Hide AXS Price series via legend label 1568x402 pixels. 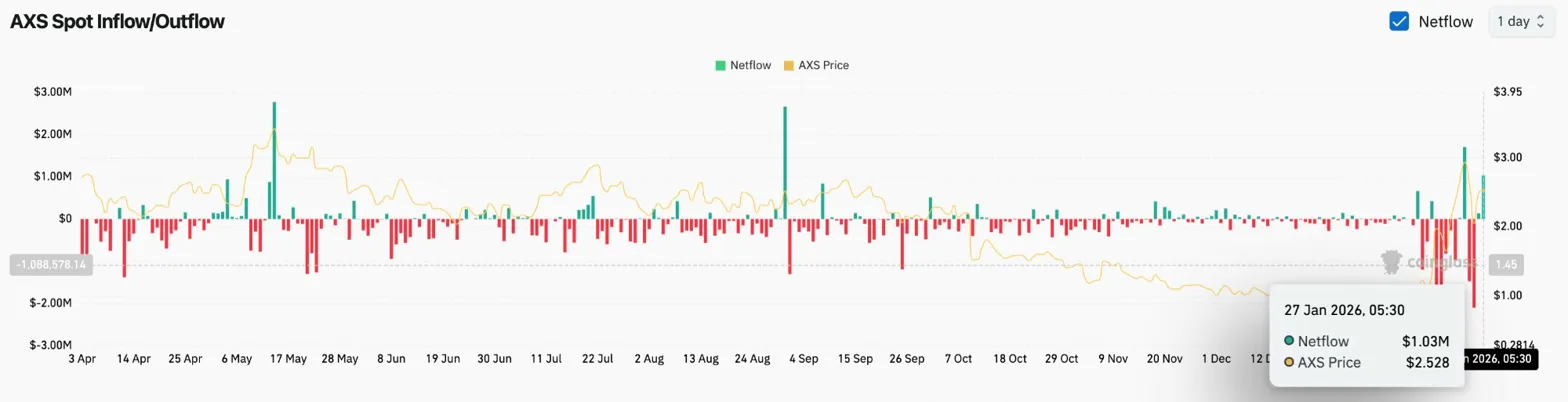click(x=823, y=65)
